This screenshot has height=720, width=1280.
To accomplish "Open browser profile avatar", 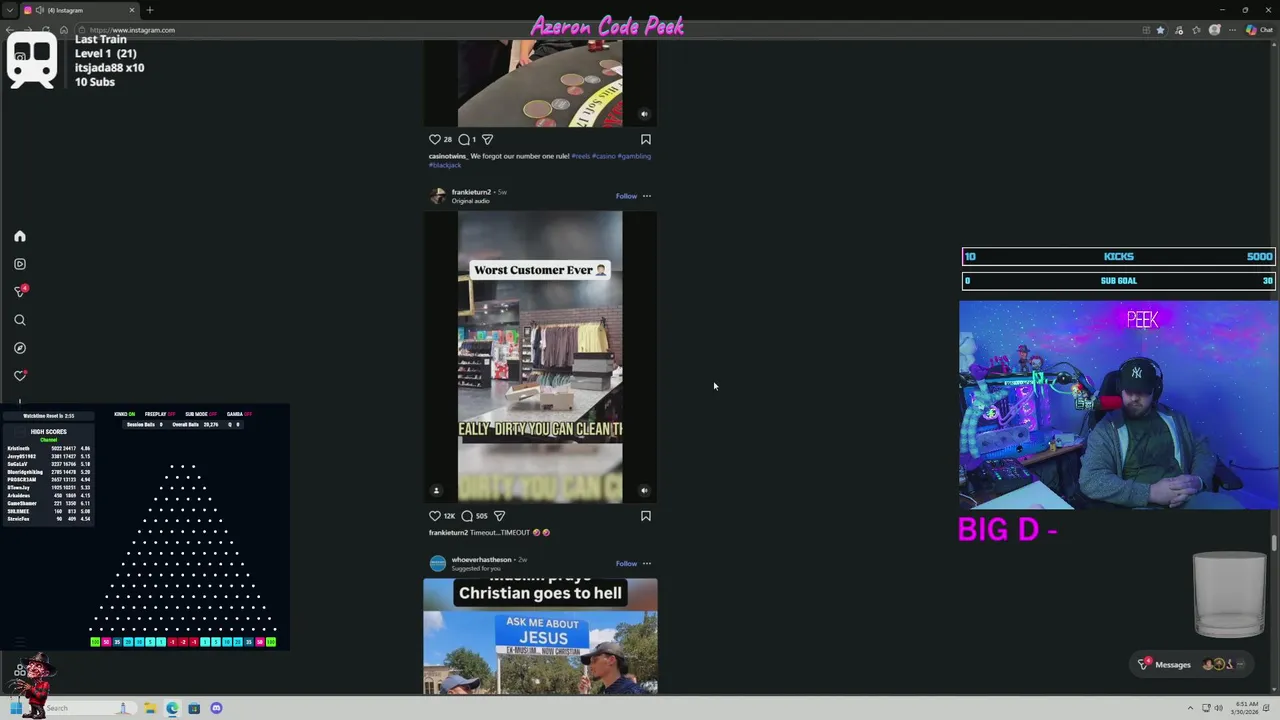I will [x=1215, y=30].
